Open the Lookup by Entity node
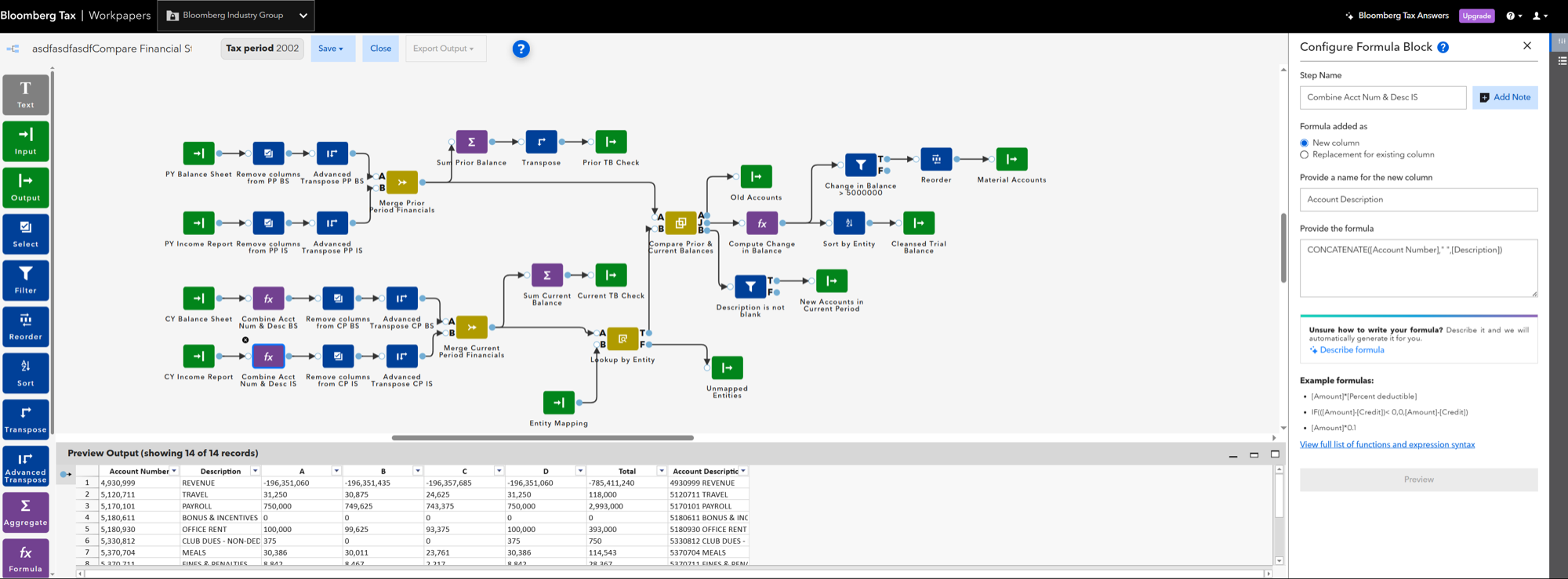This screenshot has width=1568, height=579. [x=622, y=339]
